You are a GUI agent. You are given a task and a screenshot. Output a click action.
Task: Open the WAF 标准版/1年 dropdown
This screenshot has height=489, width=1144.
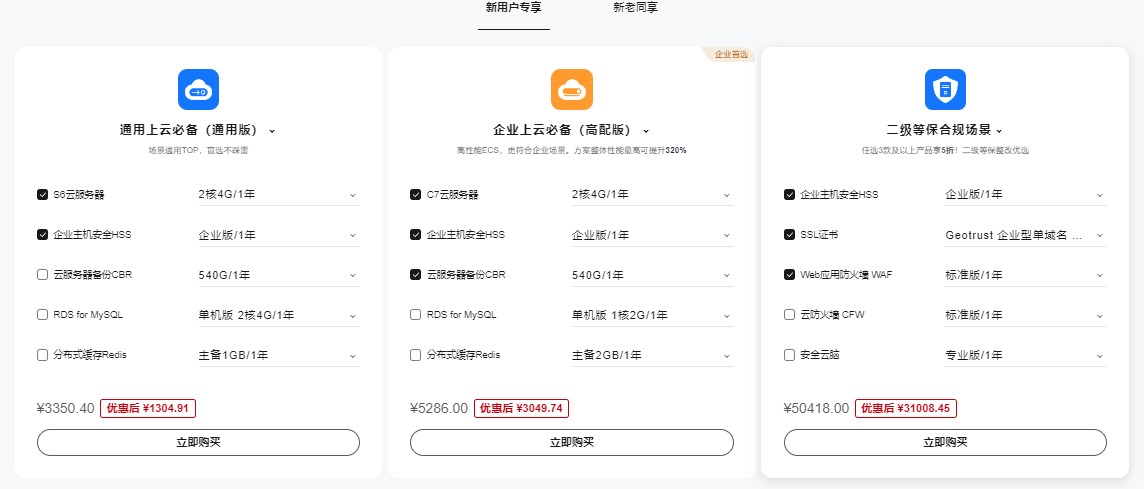[1025, 275]
